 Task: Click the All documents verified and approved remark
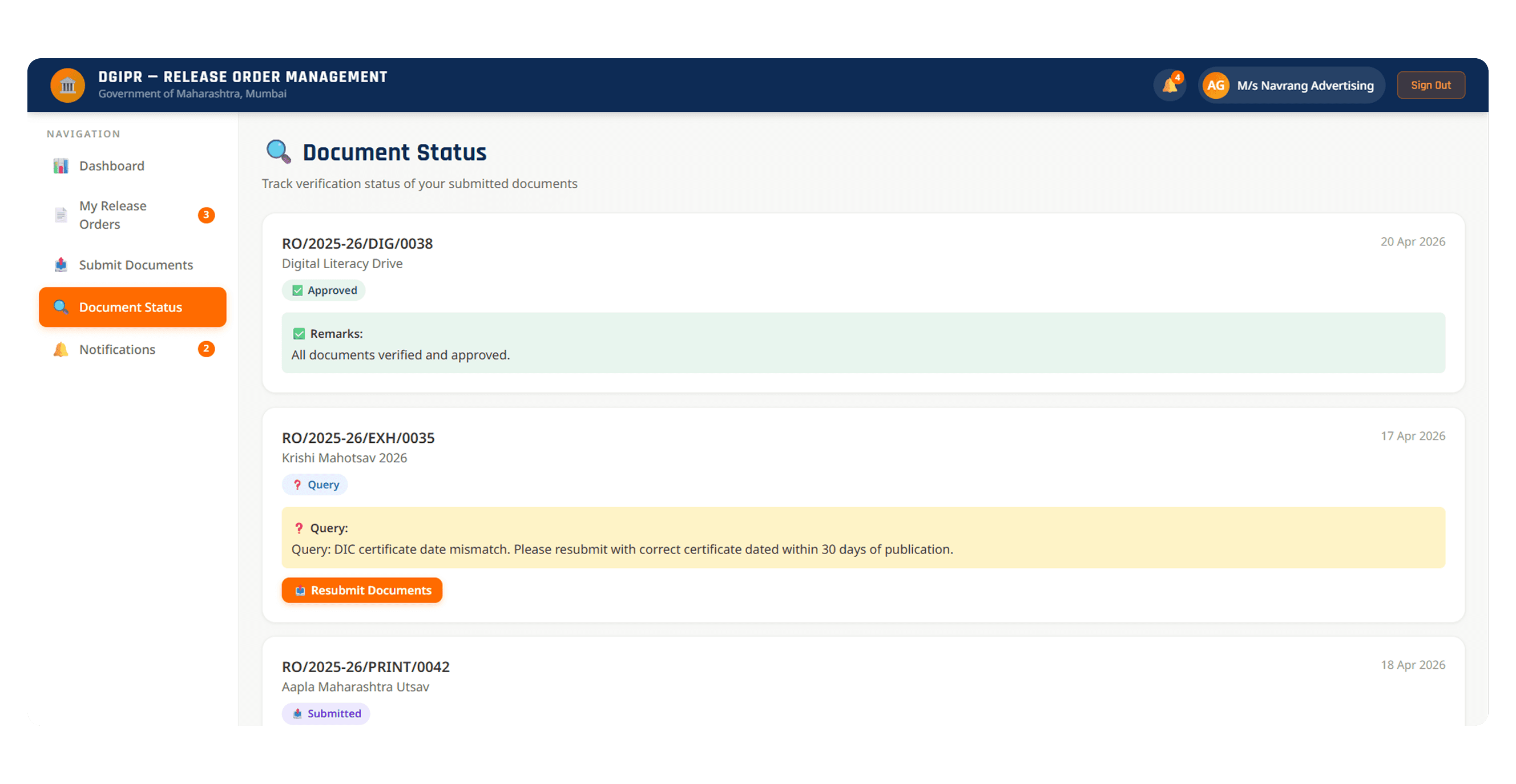click(x=400, y=355)
